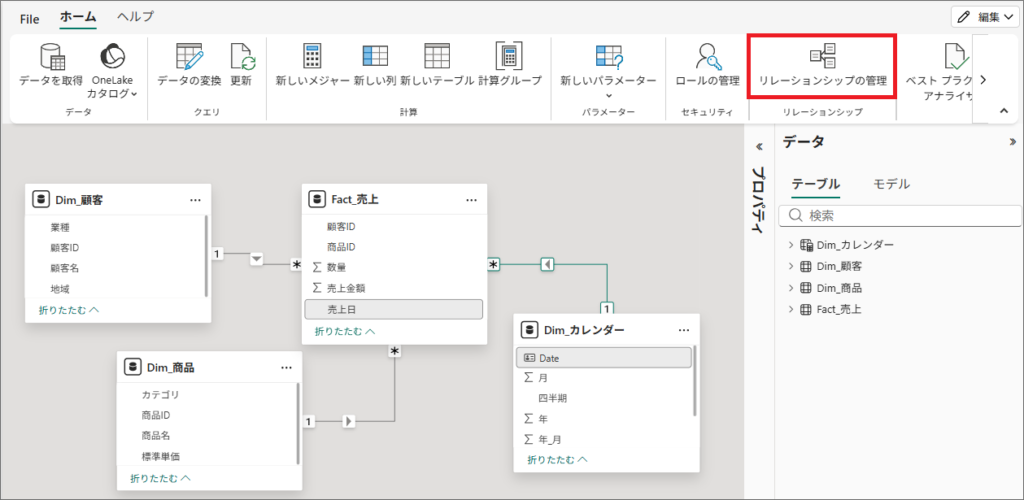The image size is (1024, 500).
Task: Click the 編集 mode button
Action: point(983,16)
